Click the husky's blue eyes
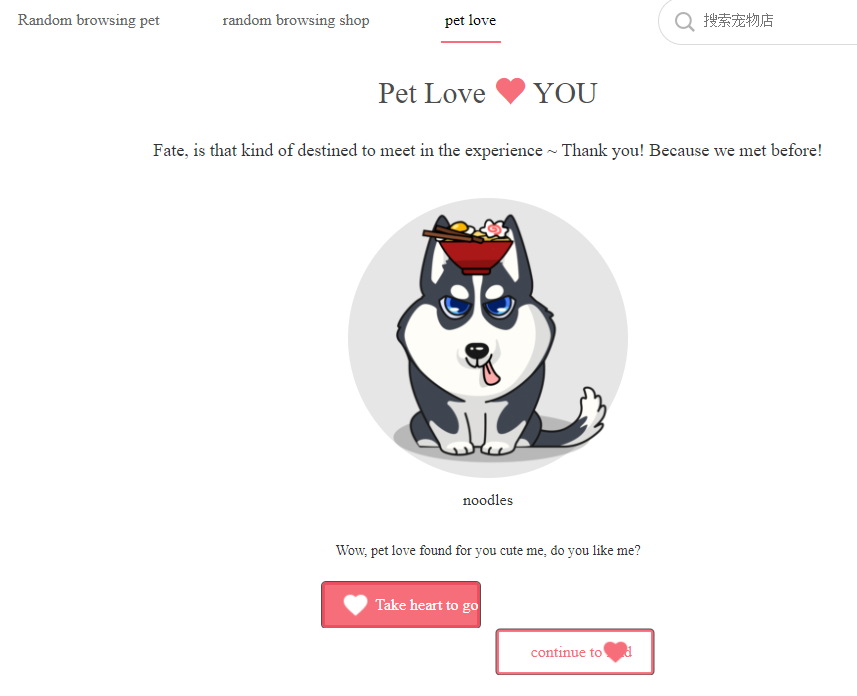 pyautogui.click(x=478, y=305)
